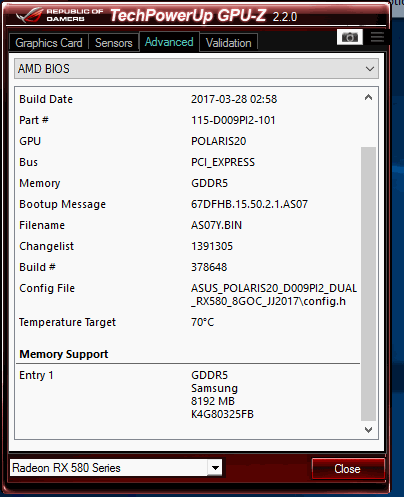404x497 pixels.
Task: Select the Build # value 378648
Action: (x=209, y=267)
